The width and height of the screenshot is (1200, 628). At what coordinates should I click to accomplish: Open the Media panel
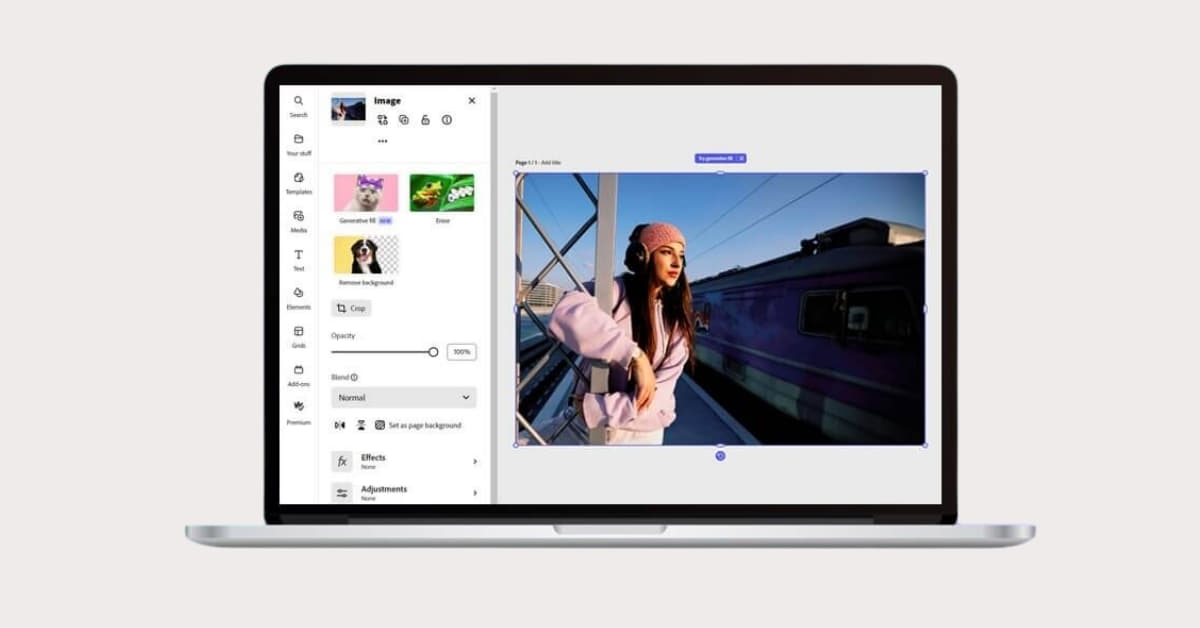298,221
